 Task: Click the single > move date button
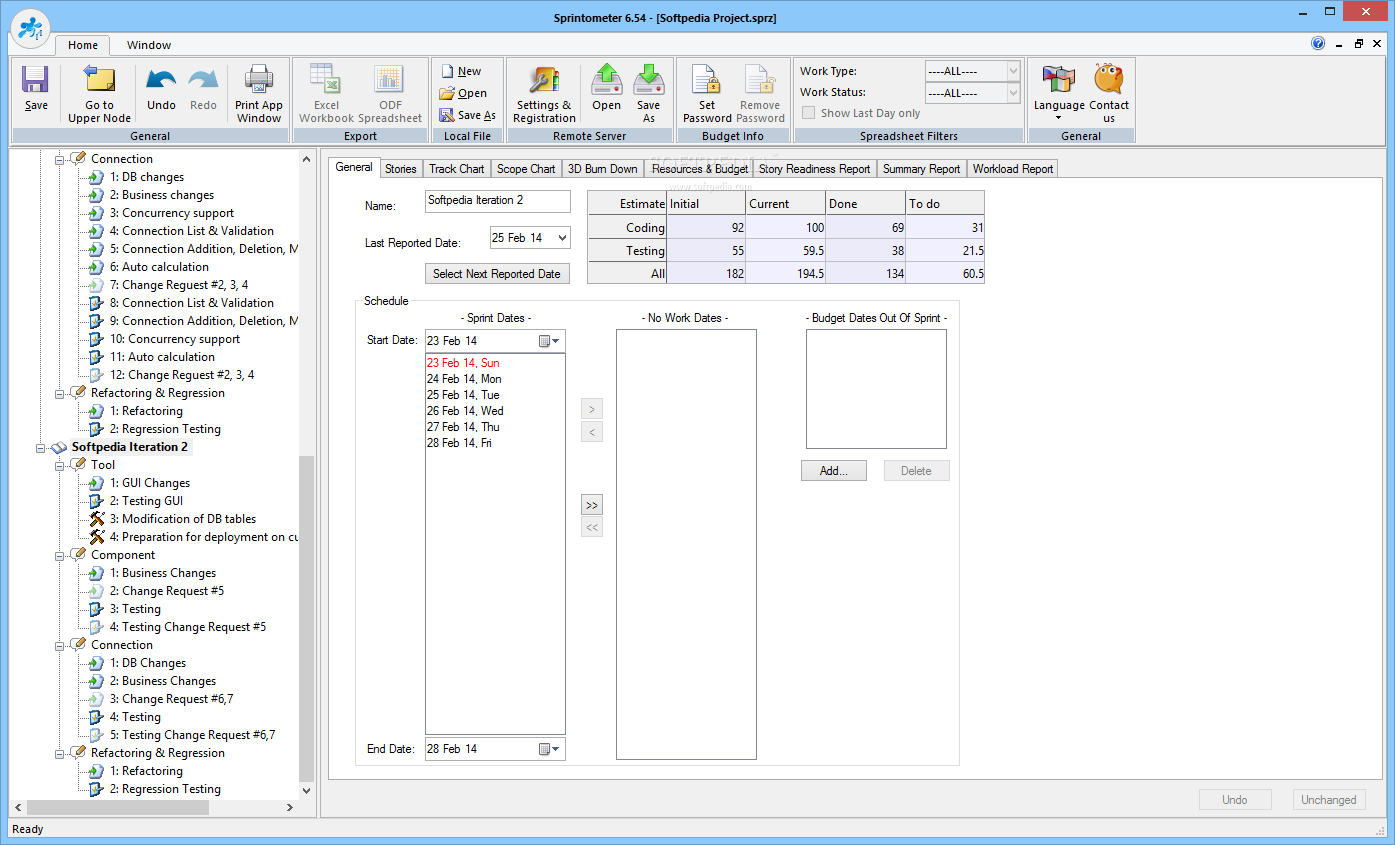[592, 409]
